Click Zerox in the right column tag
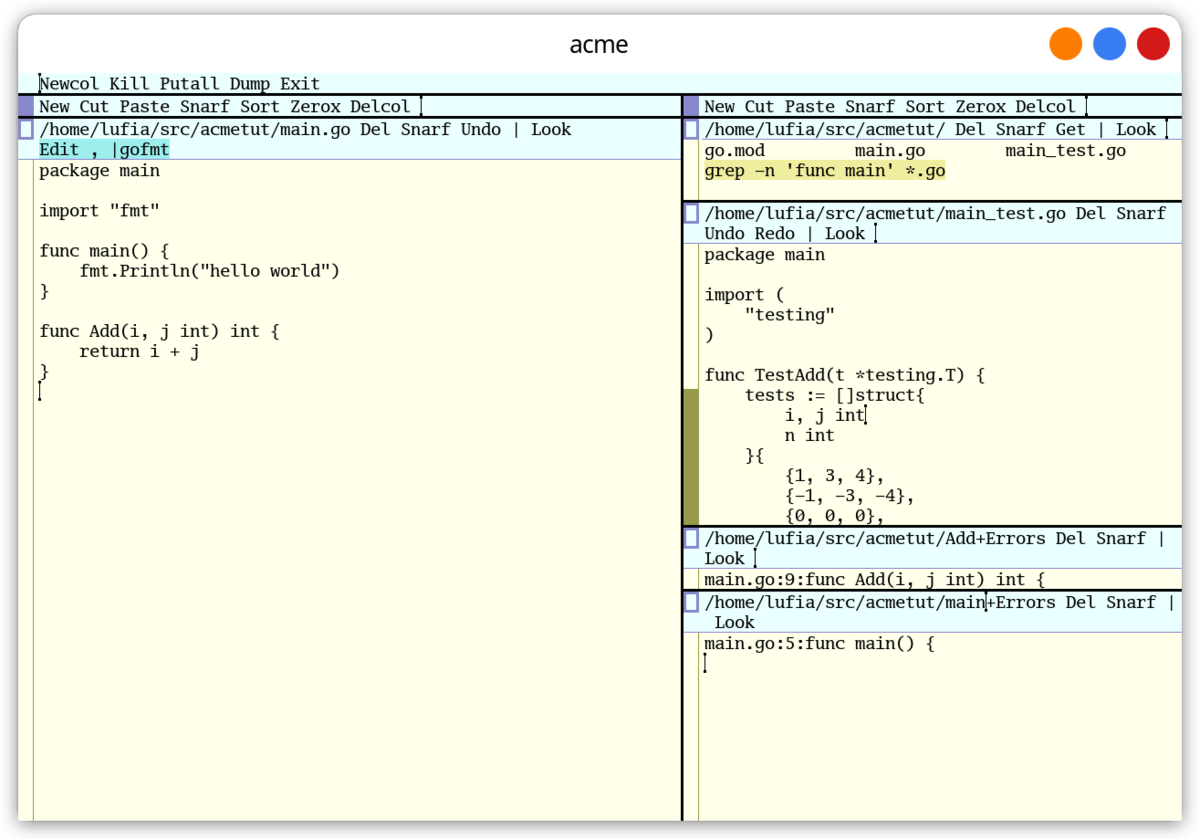The width and height of the screenshot is (1200, 839). coord(980,106)
